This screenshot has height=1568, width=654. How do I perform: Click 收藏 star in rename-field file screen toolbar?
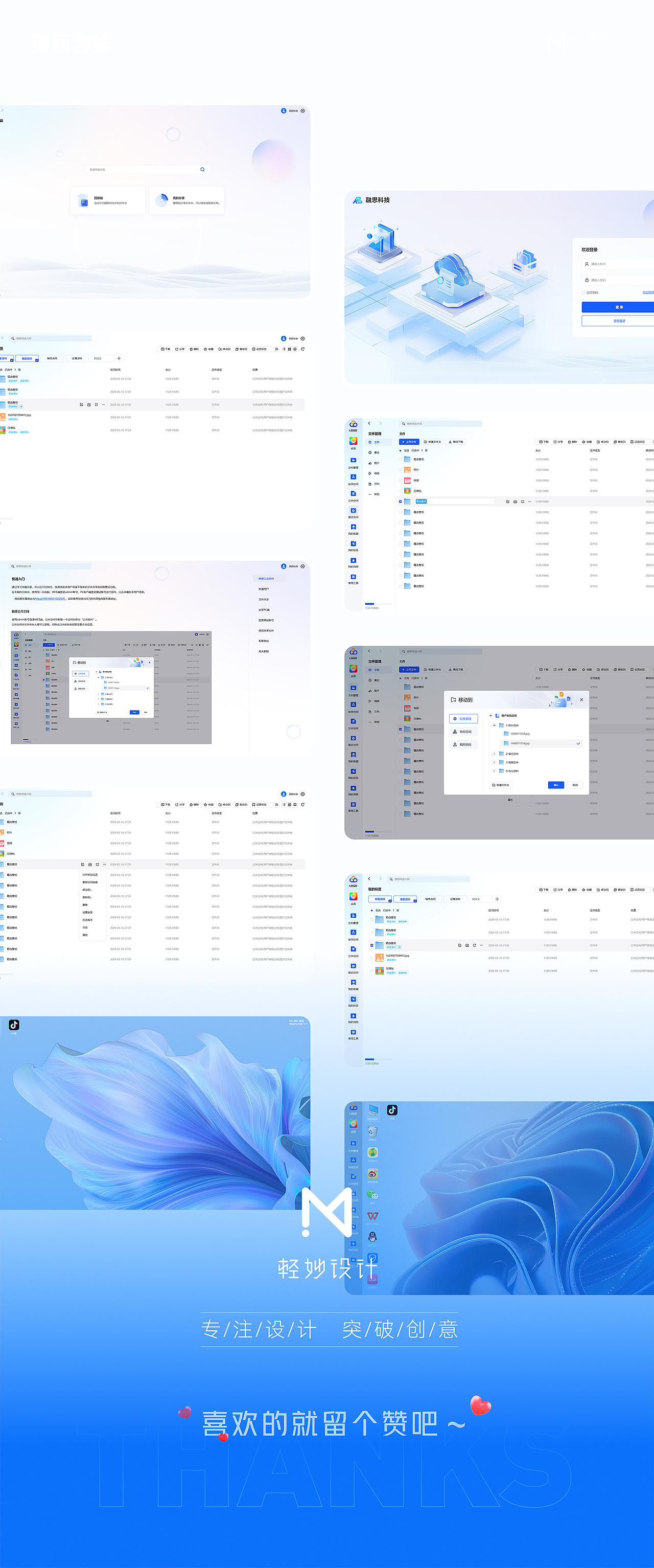(x=587, y=442)
